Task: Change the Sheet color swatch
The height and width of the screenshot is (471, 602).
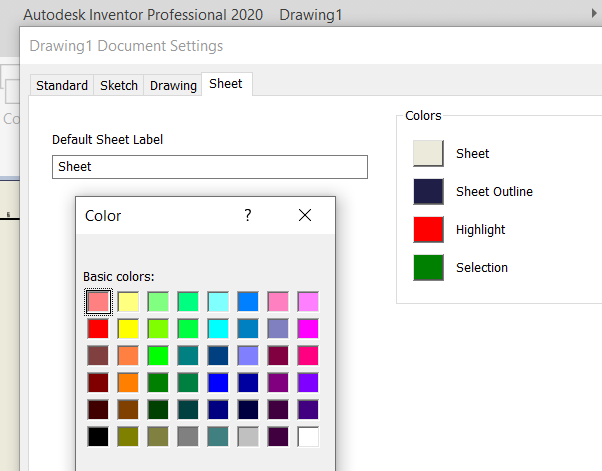Action: tap(428, 154)
